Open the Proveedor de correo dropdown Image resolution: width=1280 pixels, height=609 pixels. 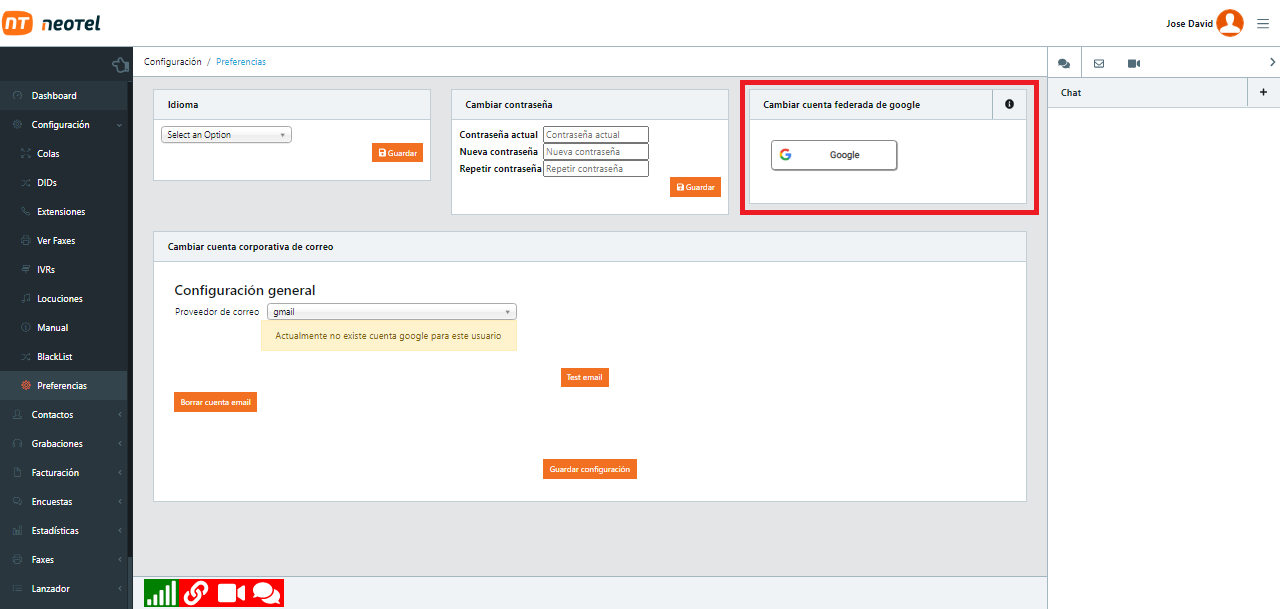pos(391,312)
